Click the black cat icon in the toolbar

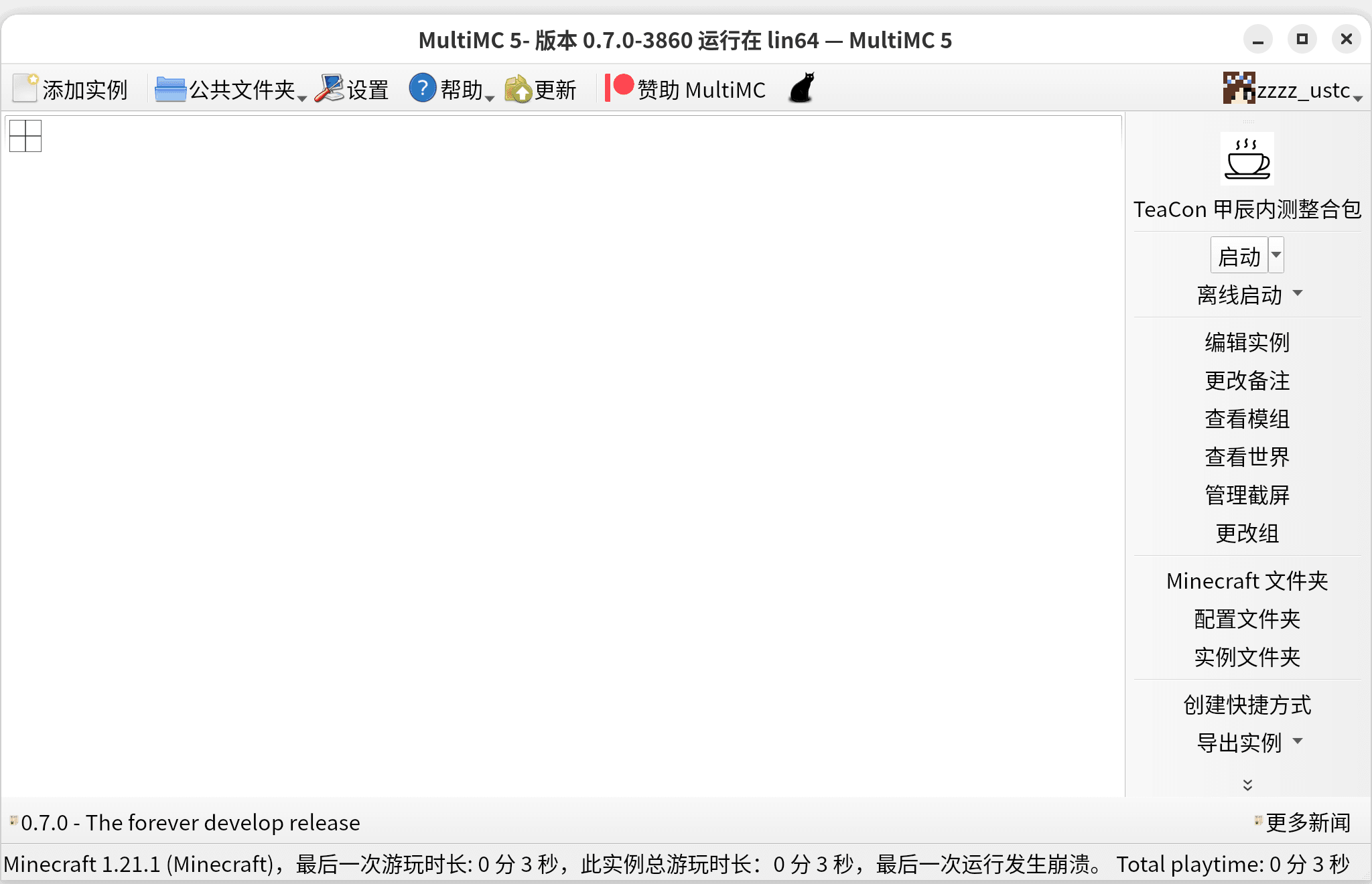coord(802,88)
